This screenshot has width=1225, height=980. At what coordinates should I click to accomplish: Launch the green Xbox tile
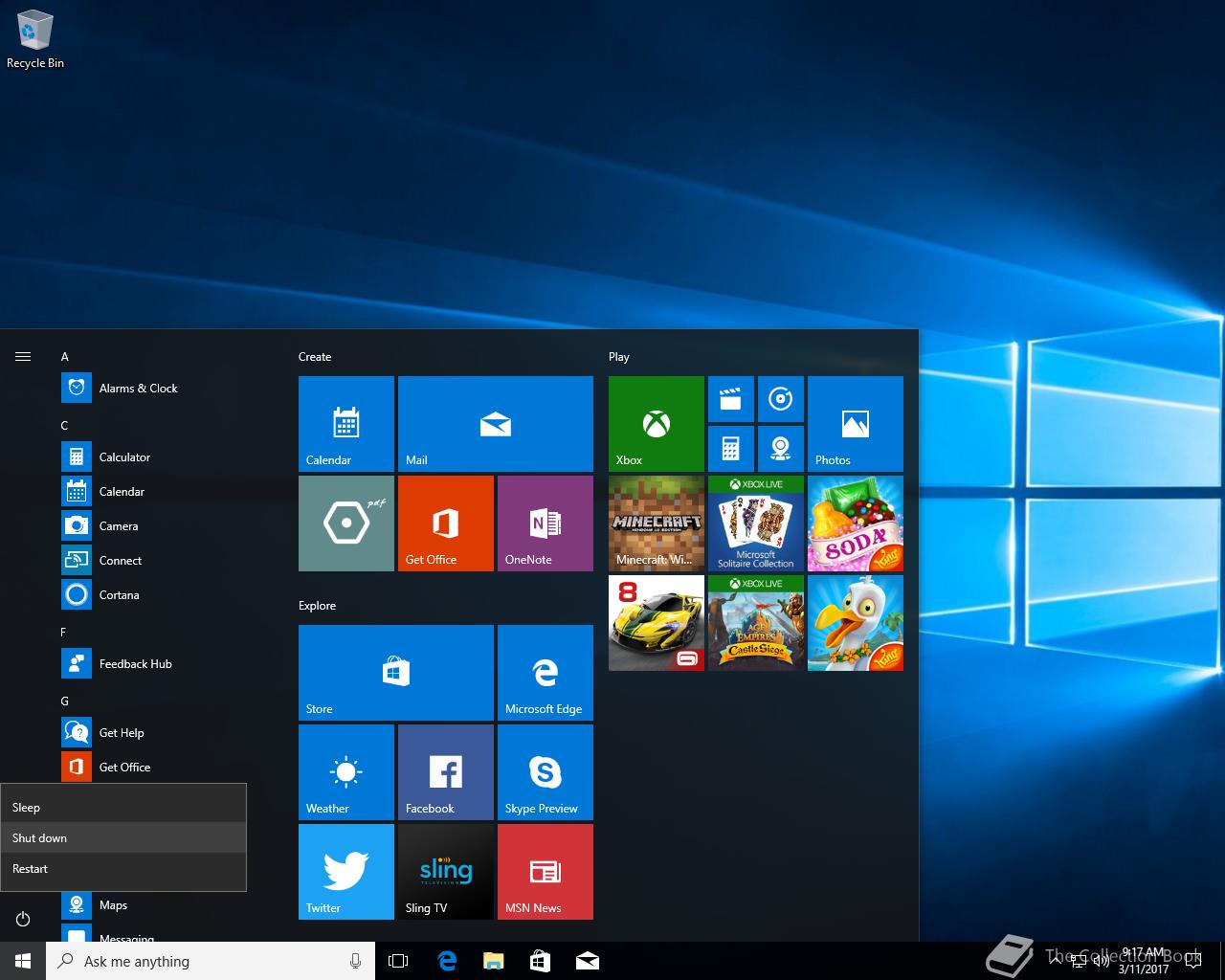[x=657, y=424]
